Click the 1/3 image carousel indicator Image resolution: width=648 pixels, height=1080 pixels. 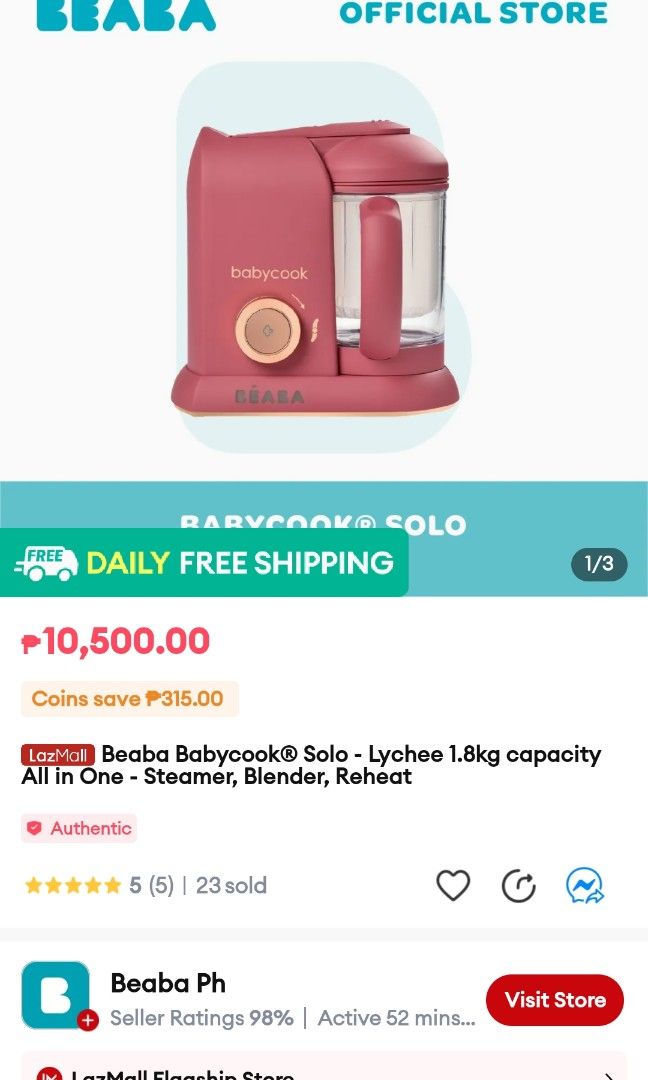tap(597, 565)
